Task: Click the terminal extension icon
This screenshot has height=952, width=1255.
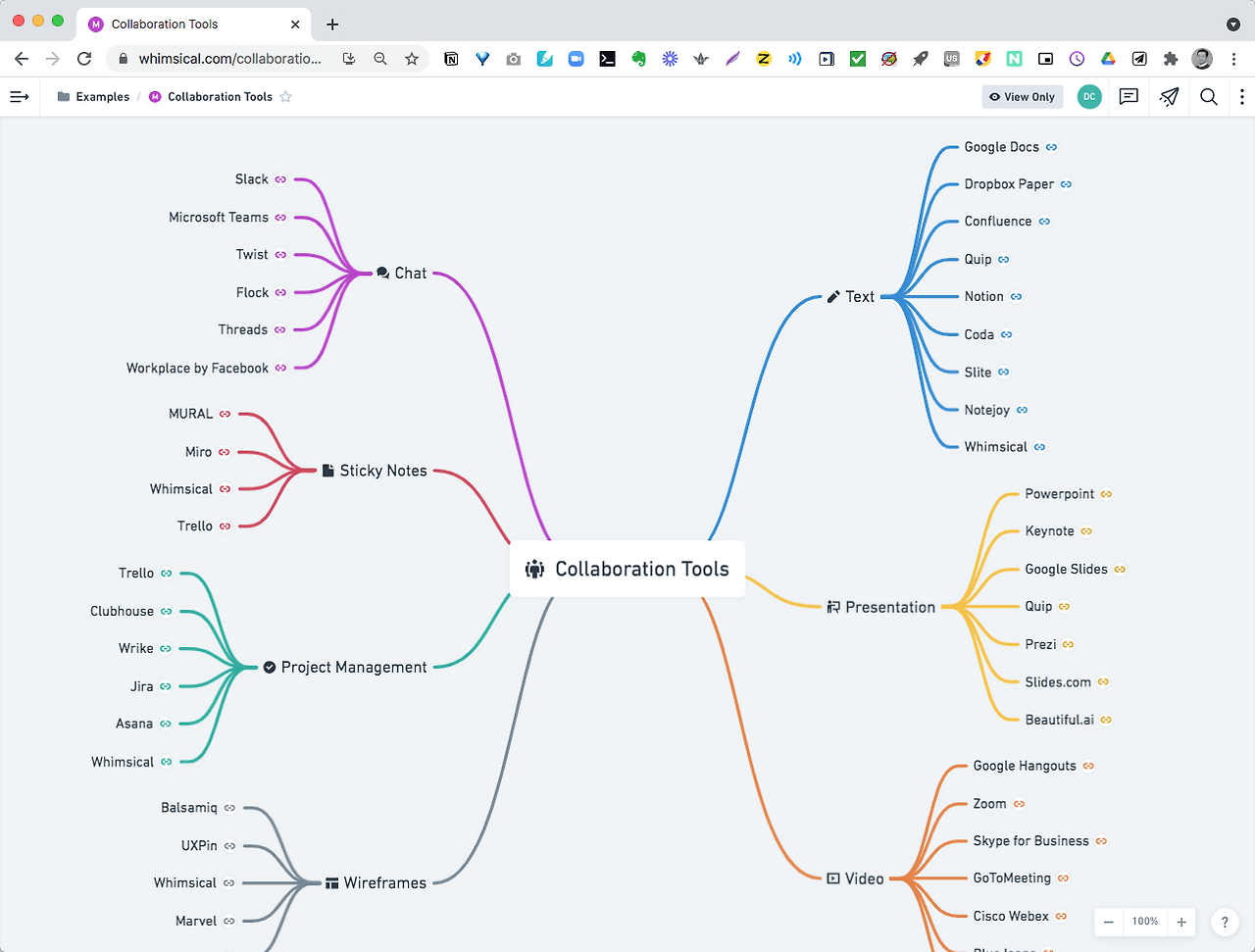Action: pos(608,59)
